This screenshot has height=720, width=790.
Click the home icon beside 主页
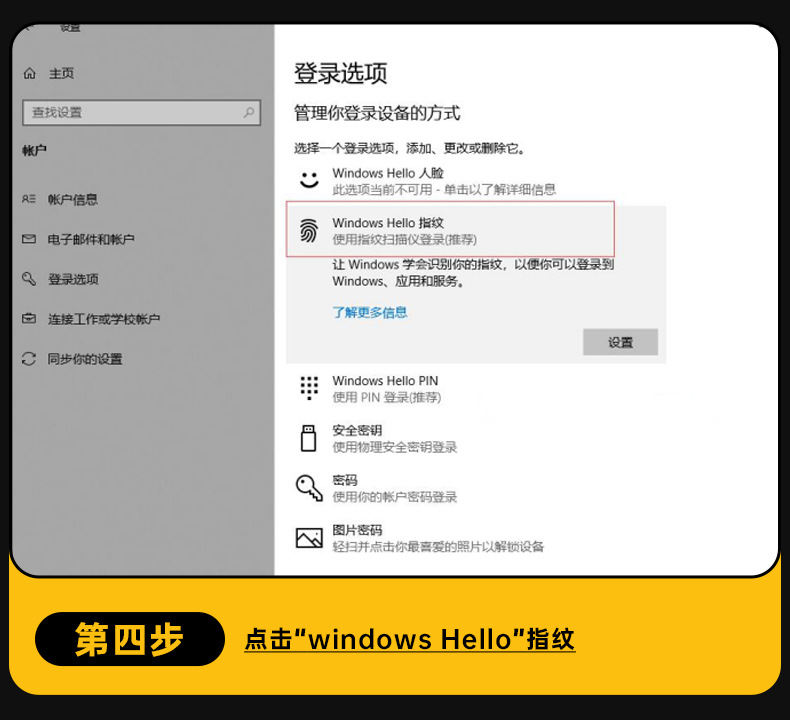pyautogui.click(x=30, y=74)
